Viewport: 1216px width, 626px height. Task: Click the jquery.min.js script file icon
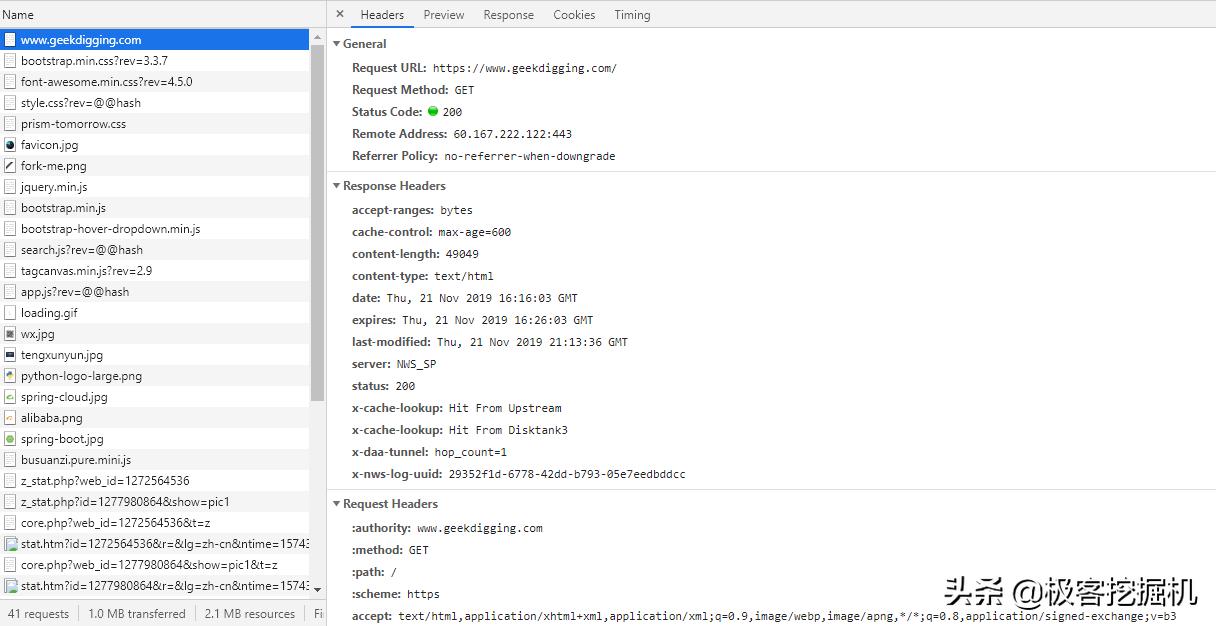[x=10, y=186]
